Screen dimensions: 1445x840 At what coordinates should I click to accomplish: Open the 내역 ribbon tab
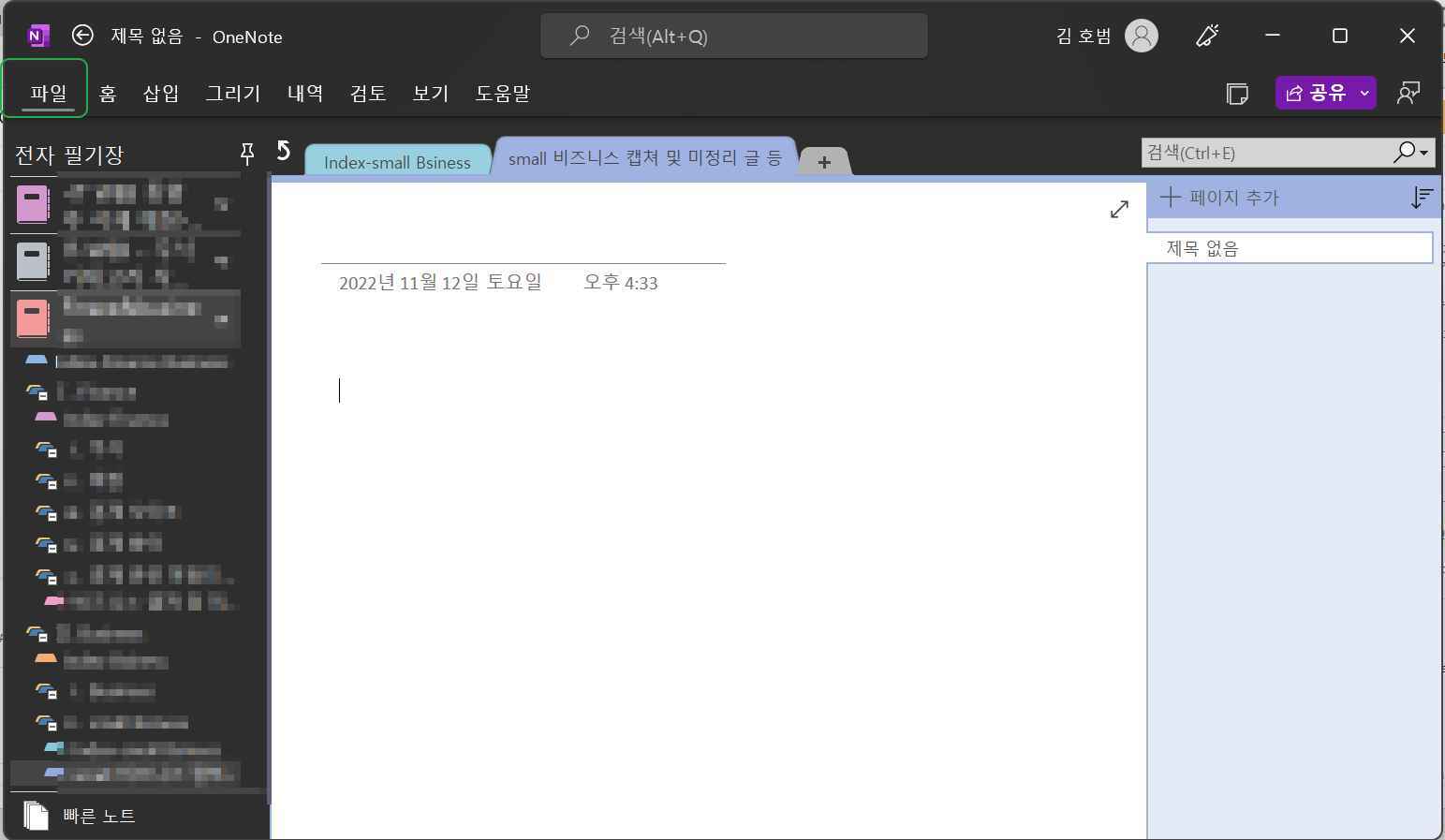click(305, 93)
